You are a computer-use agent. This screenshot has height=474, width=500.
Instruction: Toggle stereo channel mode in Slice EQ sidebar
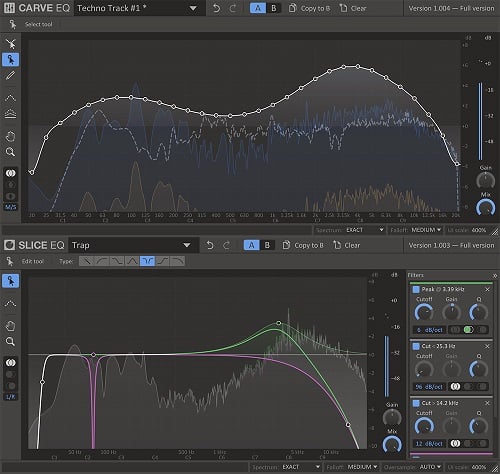10,363
